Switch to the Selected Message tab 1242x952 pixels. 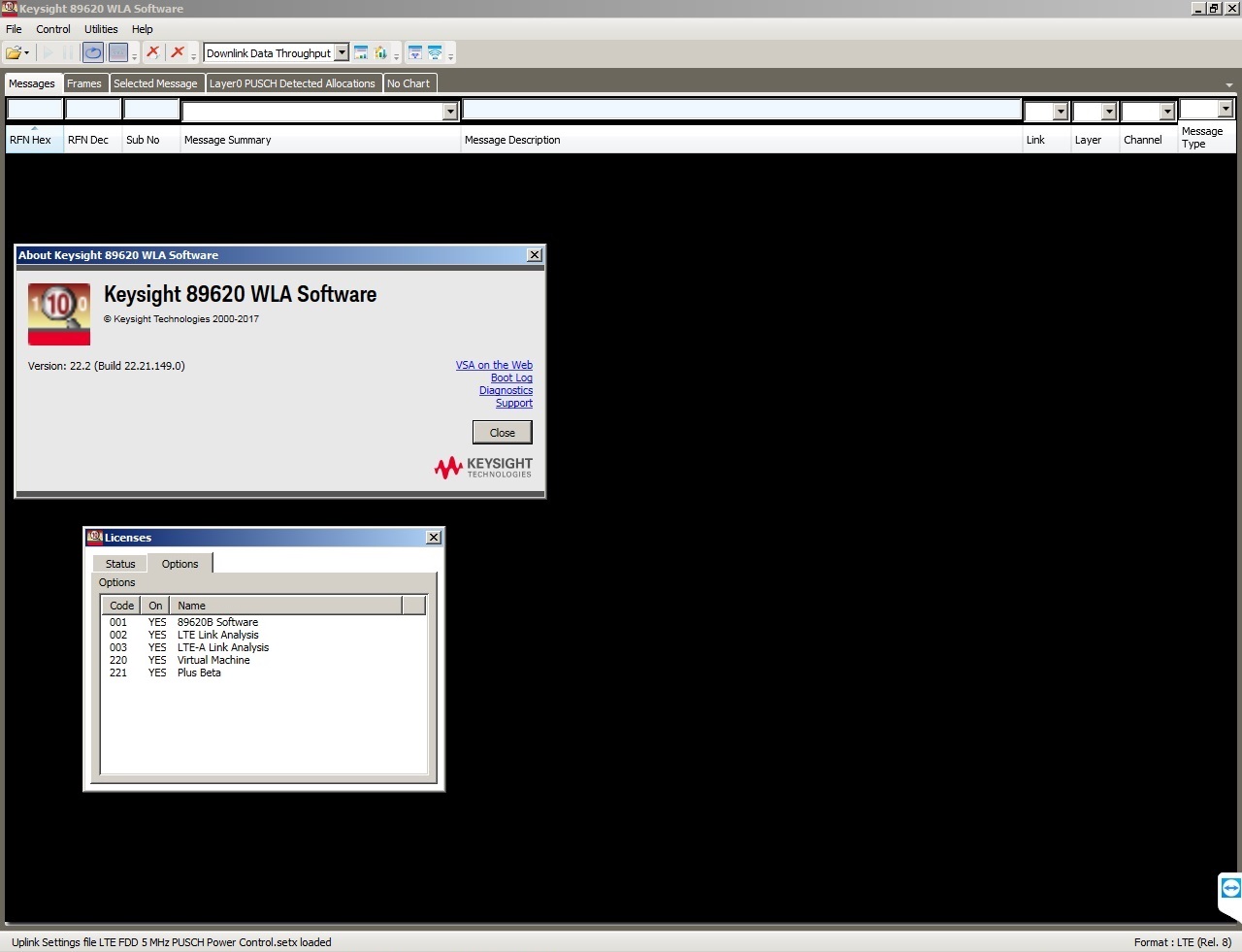[x=155, y=83]
